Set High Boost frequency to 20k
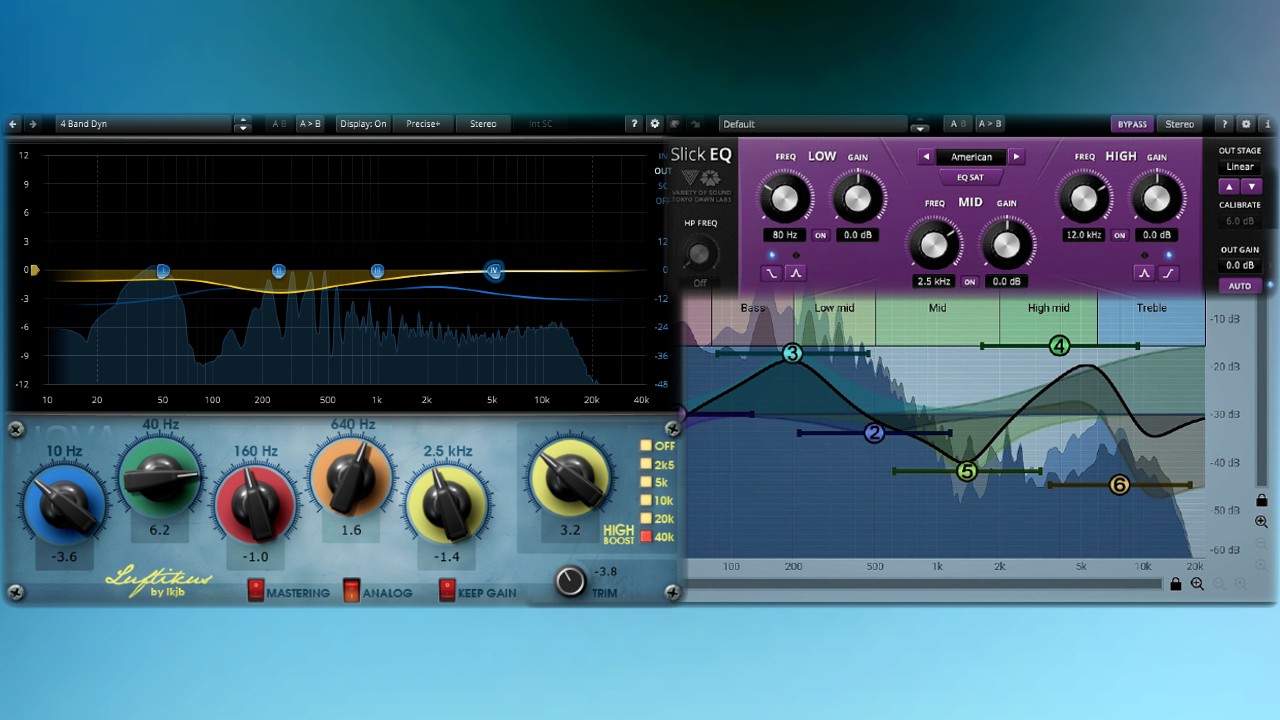The width and height of the screenshot is (1280, 720). point(646,518)
